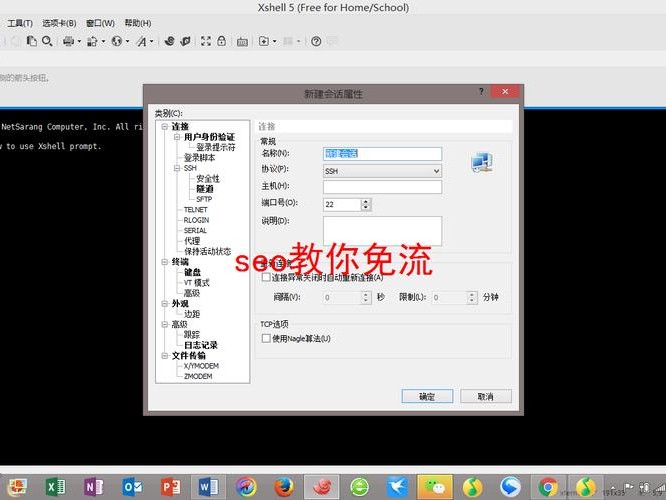Click the 名称 name input field

point(382,154)
